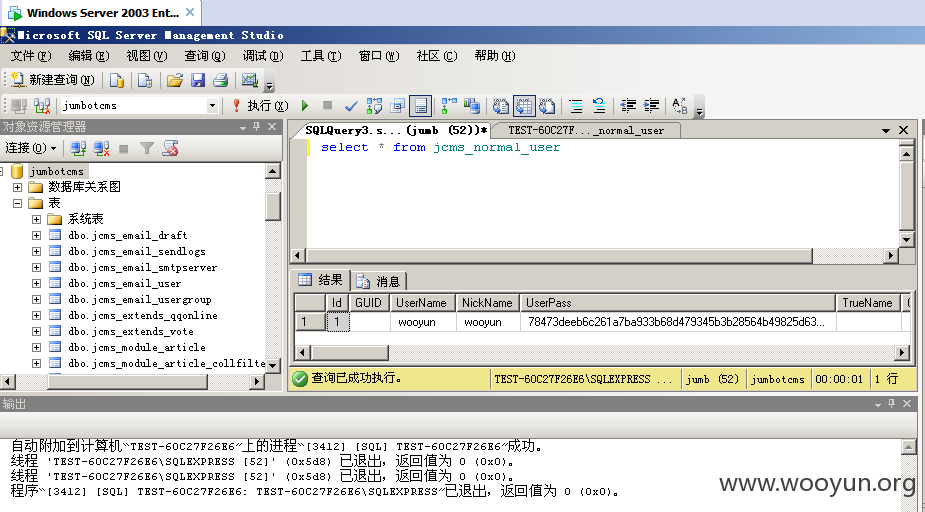Open the Query Options icon

point(398,106)
